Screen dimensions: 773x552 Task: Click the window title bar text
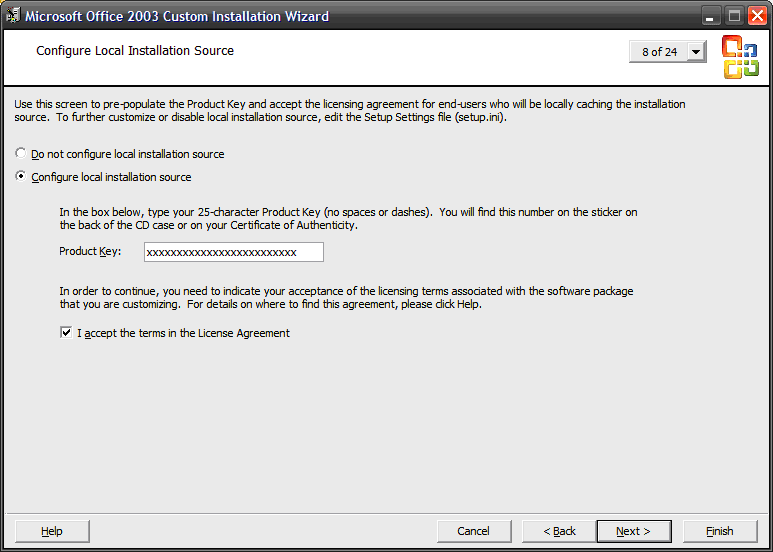[176, 16]
